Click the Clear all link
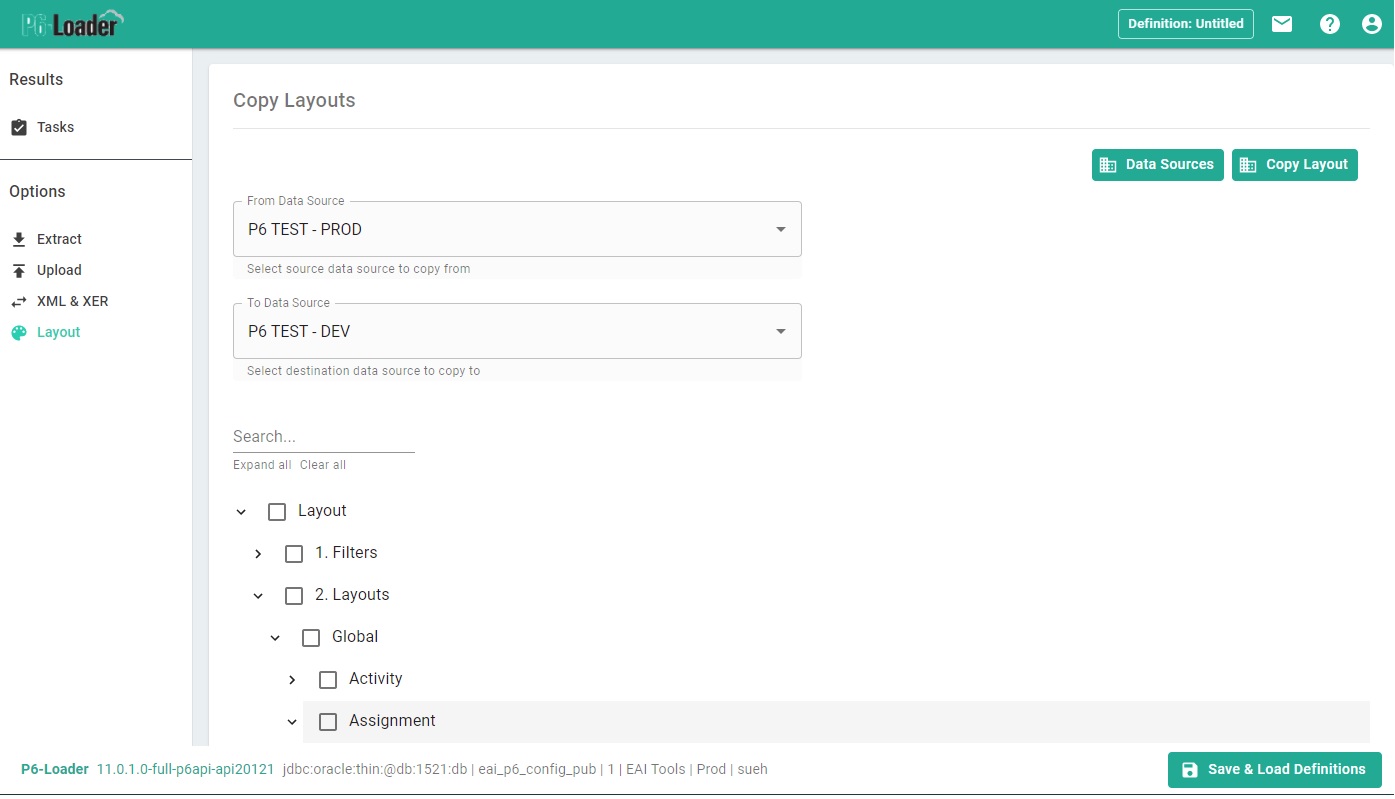The height and width of the screenshot is (799, 1395). click(x=323, y=465)
